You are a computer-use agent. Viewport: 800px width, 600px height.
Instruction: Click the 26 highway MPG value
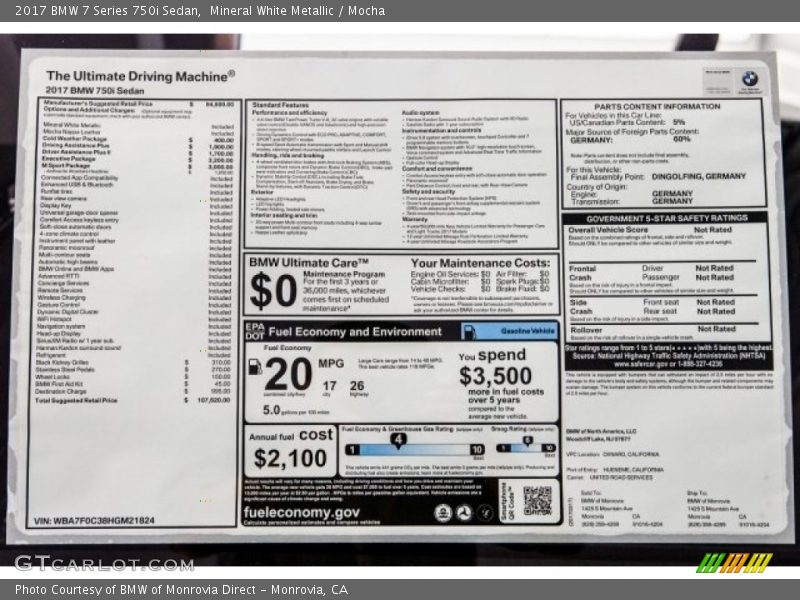coord(357,386)
